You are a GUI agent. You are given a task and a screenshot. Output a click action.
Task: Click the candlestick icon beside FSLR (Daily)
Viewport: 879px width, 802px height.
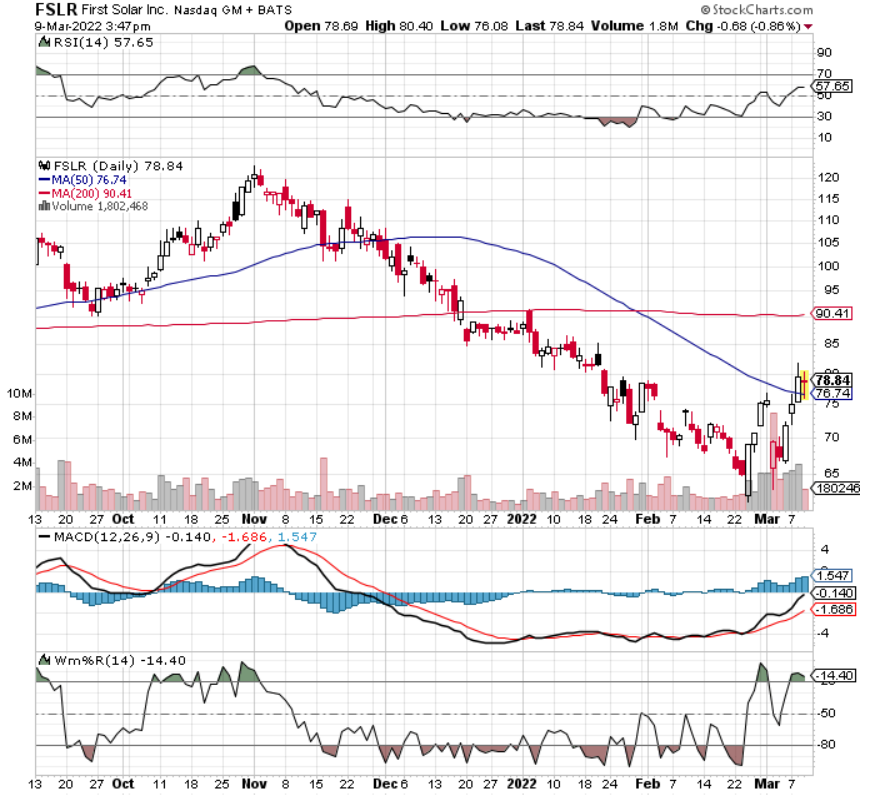43,166
